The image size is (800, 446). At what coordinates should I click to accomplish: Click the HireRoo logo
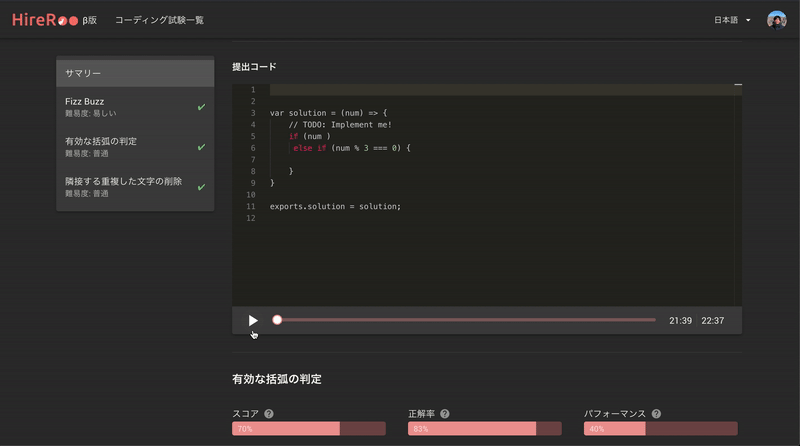(45, 20)
